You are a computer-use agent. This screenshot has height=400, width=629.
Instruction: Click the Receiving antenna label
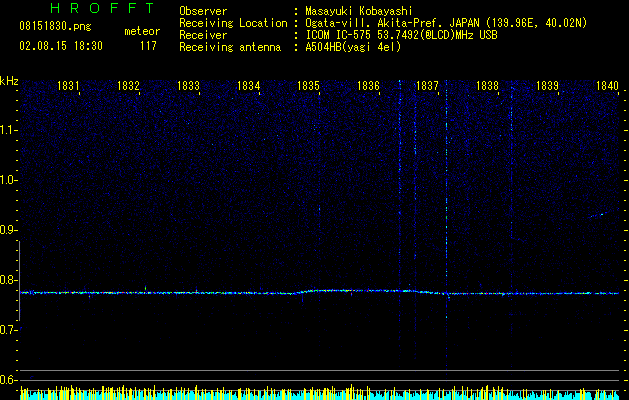point(230,47)
